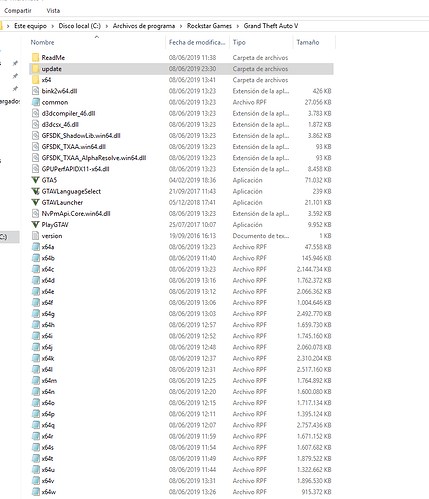Click file name x64k

48,358
